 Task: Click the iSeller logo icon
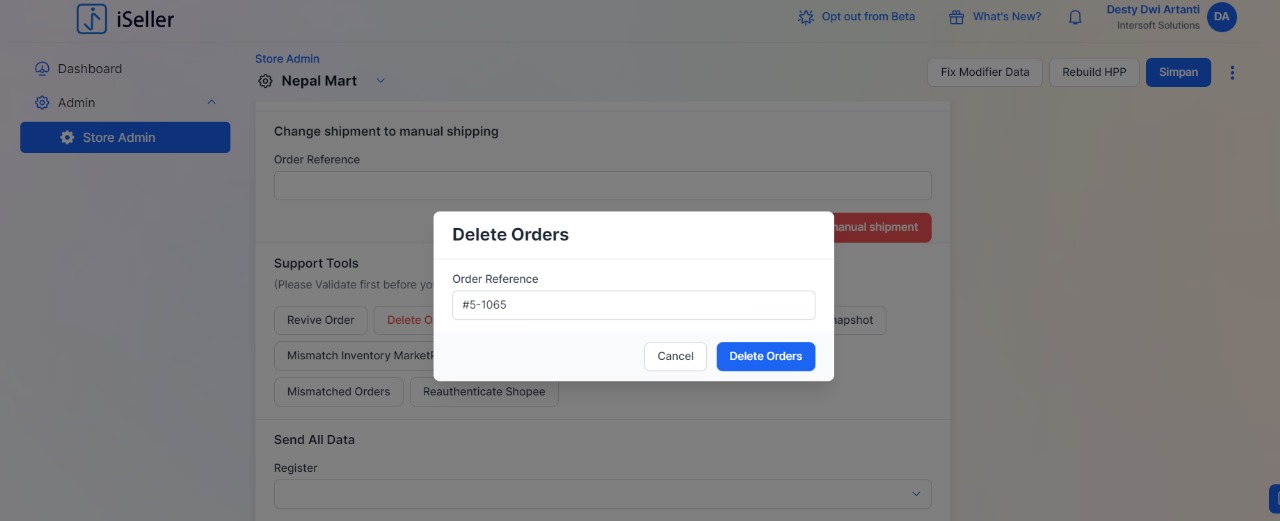click(92, 18)
